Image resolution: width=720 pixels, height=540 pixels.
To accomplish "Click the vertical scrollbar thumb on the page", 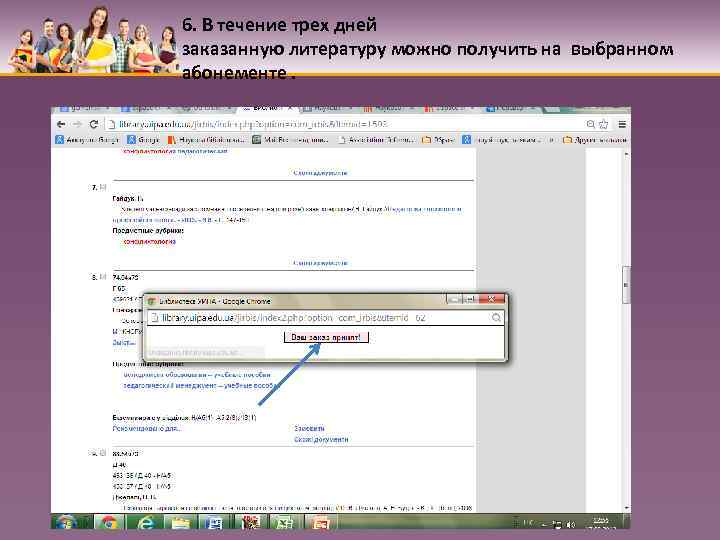I will pyautogui.click(x=626, y=285).
